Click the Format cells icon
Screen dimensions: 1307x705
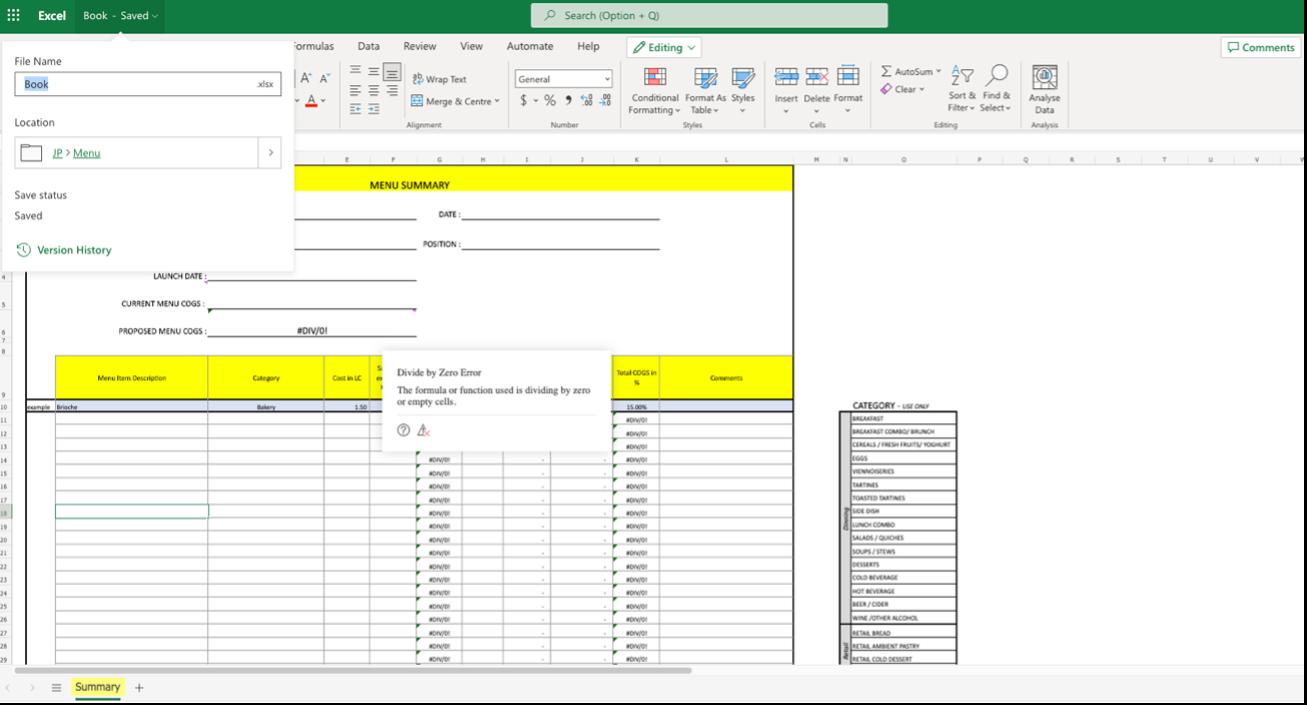[x=848, y=76]
